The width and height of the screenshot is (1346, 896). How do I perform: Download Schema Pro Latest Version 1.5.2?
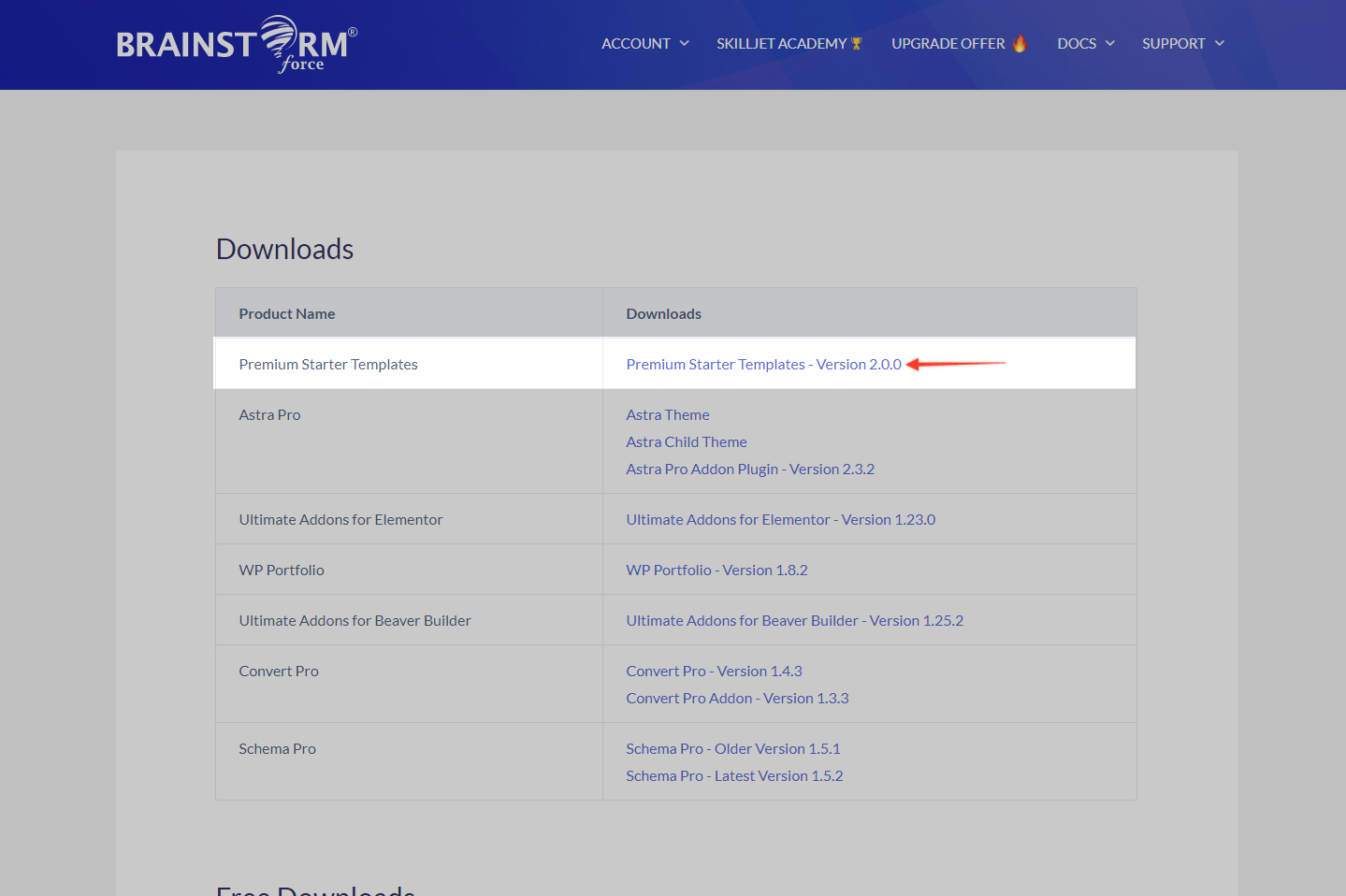pyautogui.click(x=735, y=775)
